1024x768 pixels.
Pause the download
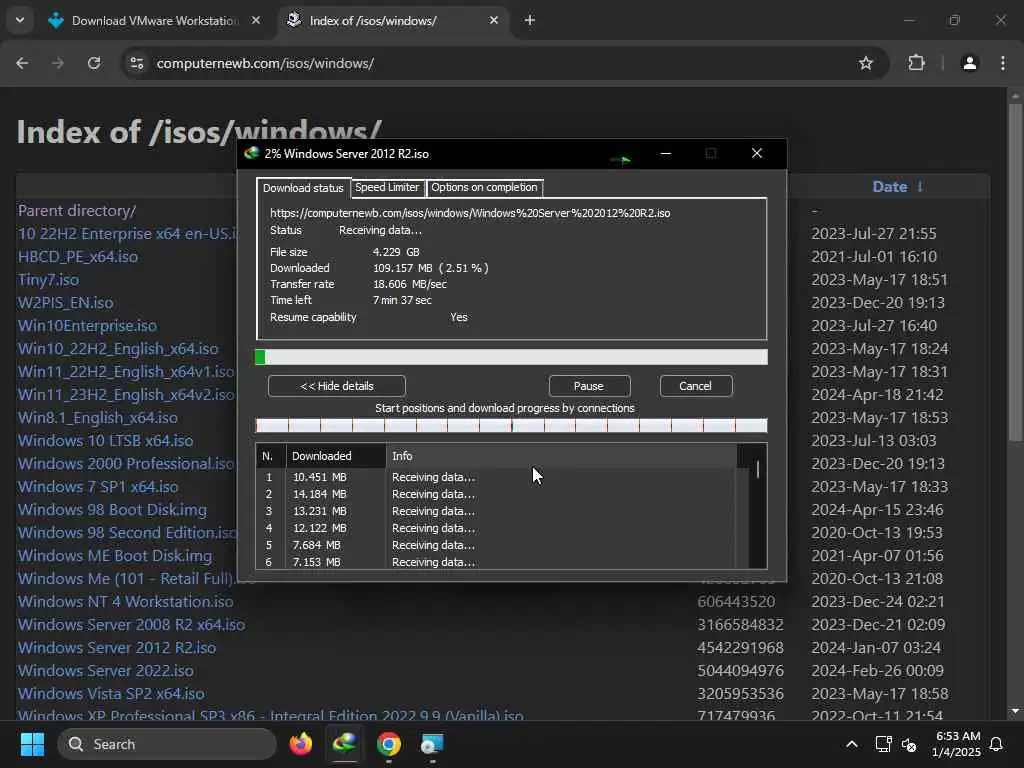pos(589,386)
